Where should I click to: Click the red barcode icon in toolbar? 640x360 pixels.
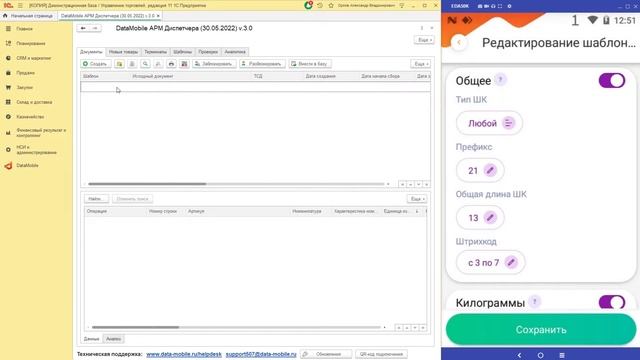point(184,64)
